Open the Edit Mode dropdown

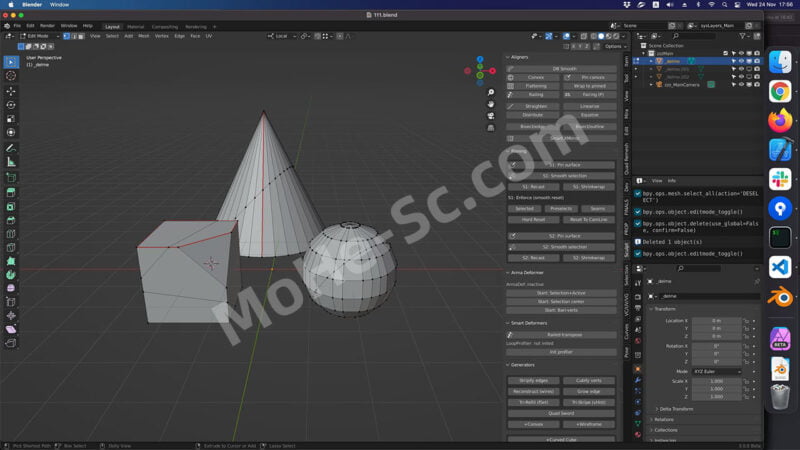coord(39,36)
